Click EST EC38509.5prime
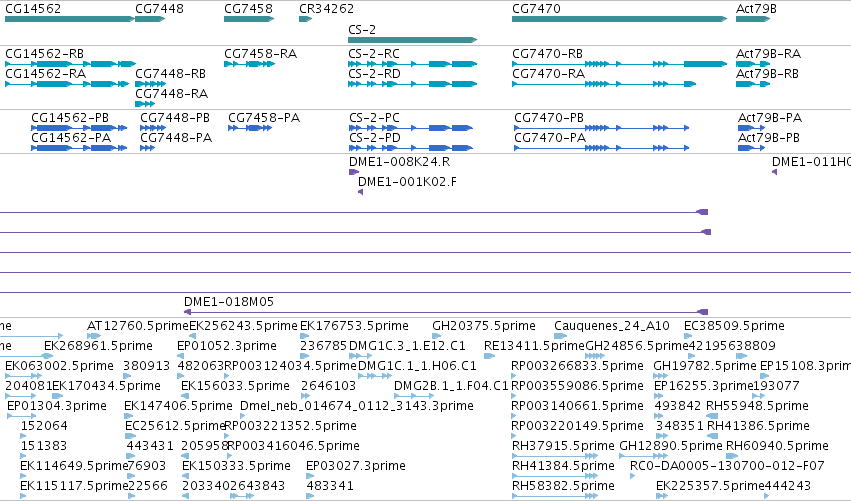 click(688, 337)
